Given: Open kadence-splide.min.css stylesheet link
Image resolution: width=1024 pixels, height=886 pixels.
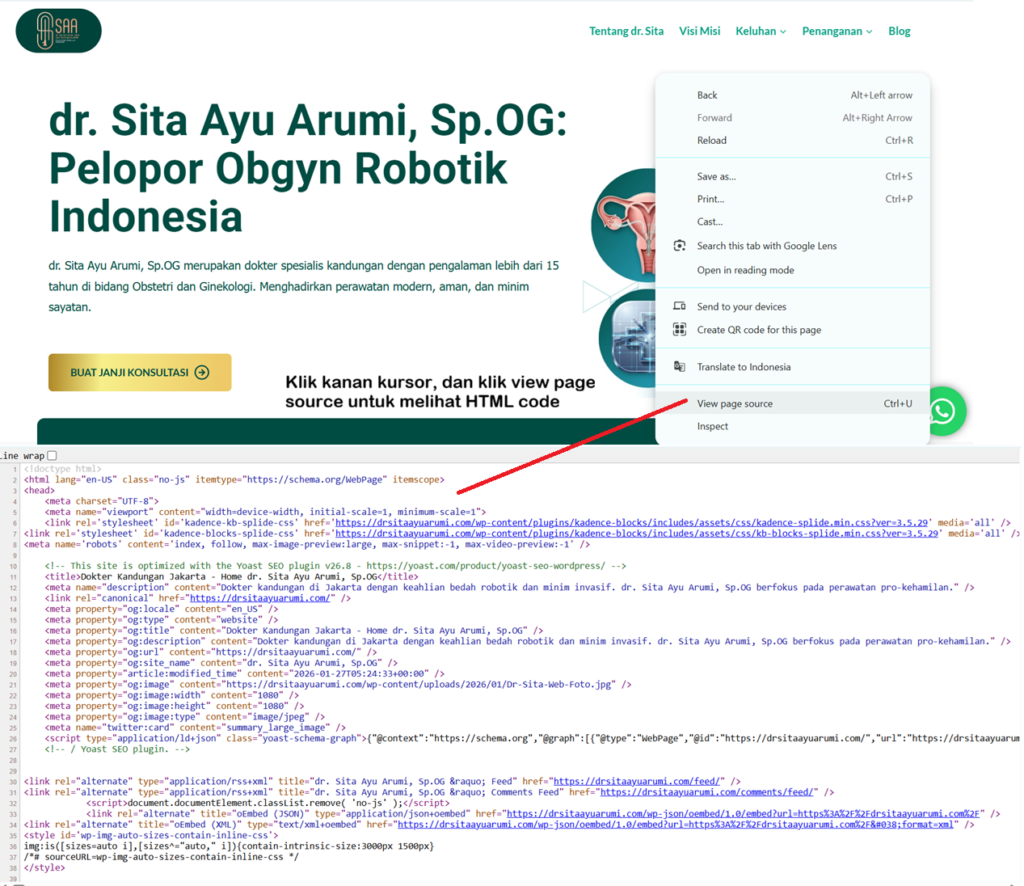Looking at the screenshot, I should point(632,522).
